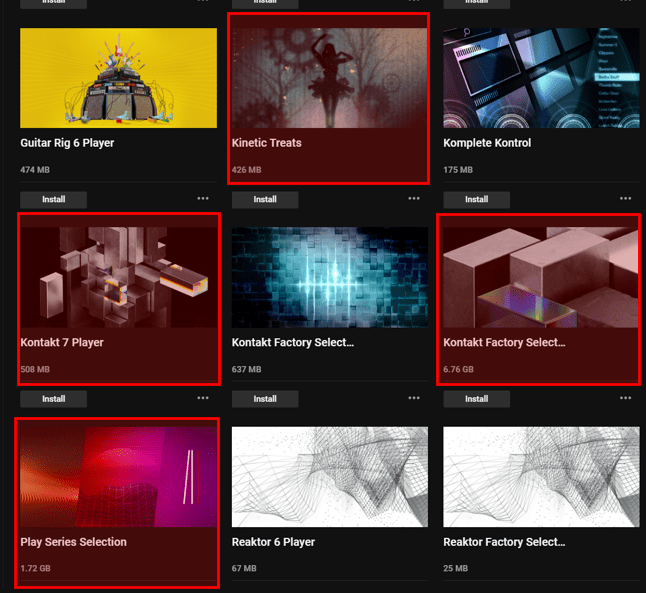Click the 508 MB size label
Image resolution: width=646 pixels, height=593 pixels.
click(35, 369)
